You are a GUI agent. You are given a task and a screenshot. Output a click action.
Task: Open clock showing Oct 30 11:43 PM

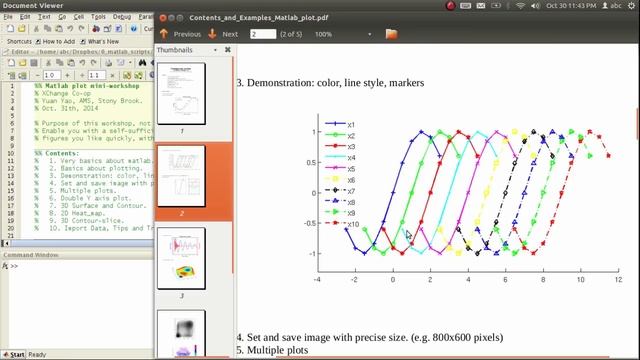571,6
